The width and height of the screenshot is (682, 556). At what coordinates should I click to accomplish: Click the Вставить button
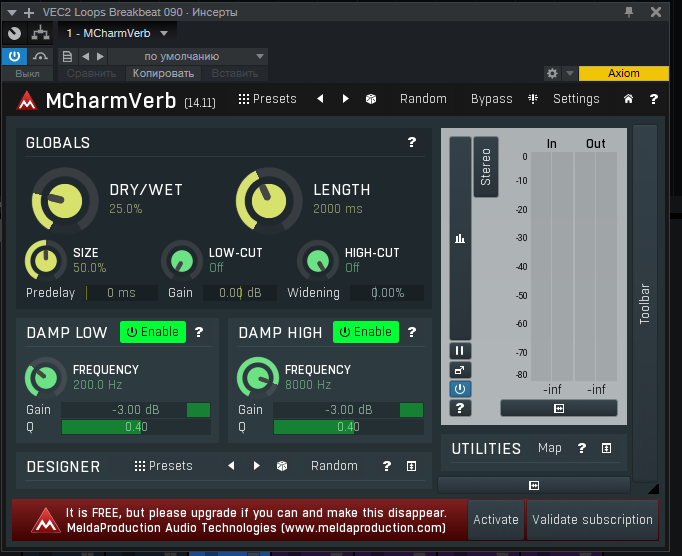point(235,74)
